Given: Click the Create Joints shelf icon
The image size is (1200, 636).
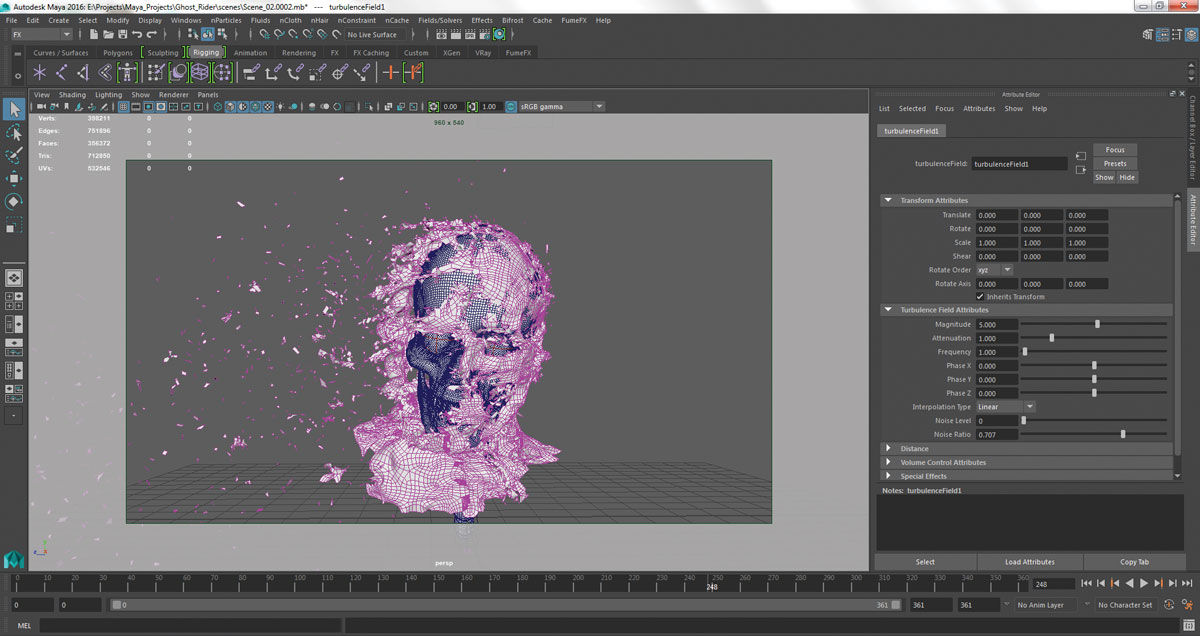Looking at the screenshot, I should click(61, 72).
